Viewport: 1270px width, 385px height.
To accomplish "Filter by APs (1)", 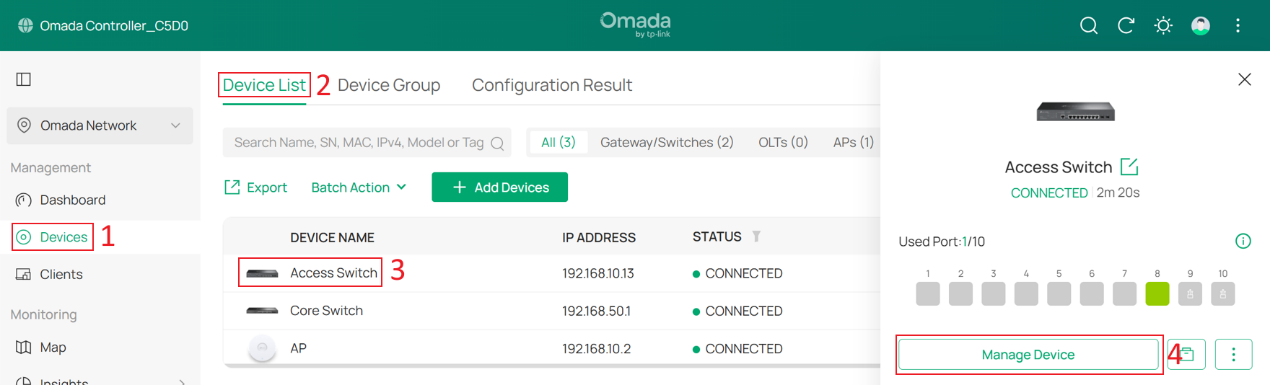I will [x=853, y=142].
